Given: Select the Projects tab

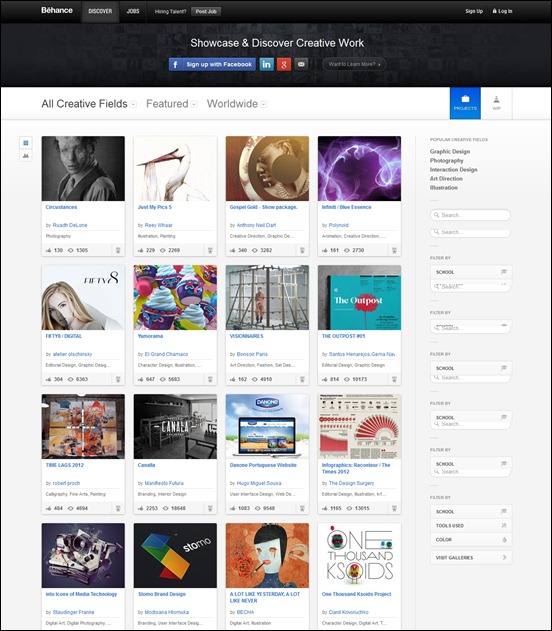Looking at the screenshot, I should (465, 103).
